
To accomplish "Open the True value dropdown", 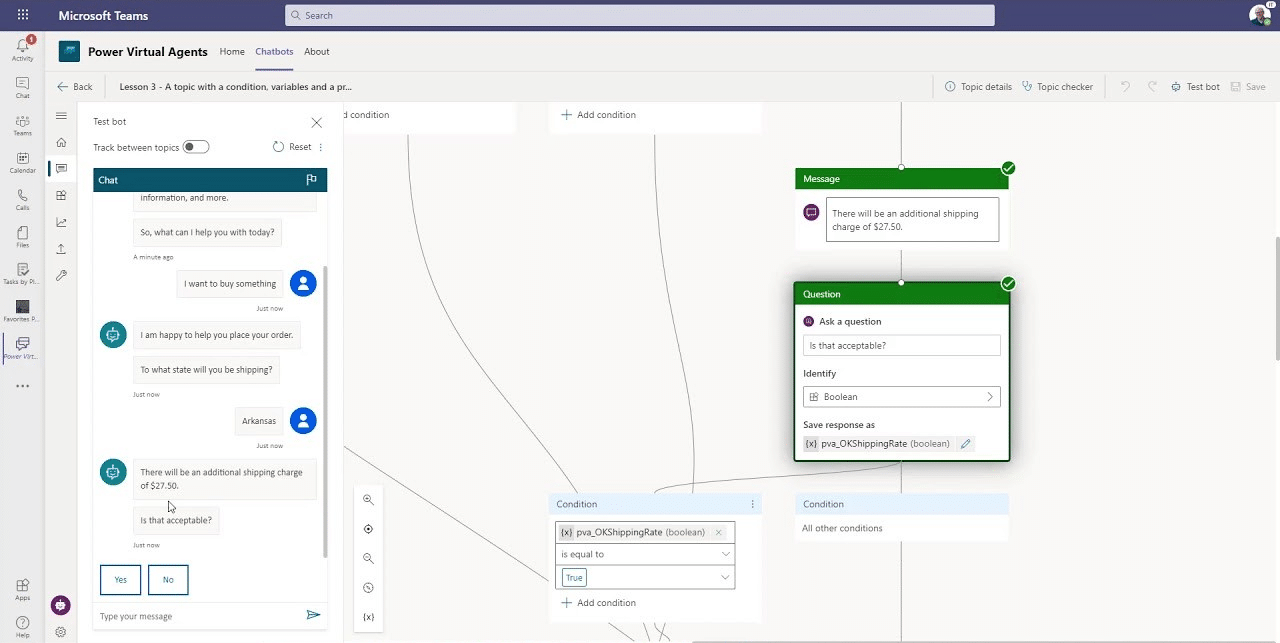I will 645,578.
